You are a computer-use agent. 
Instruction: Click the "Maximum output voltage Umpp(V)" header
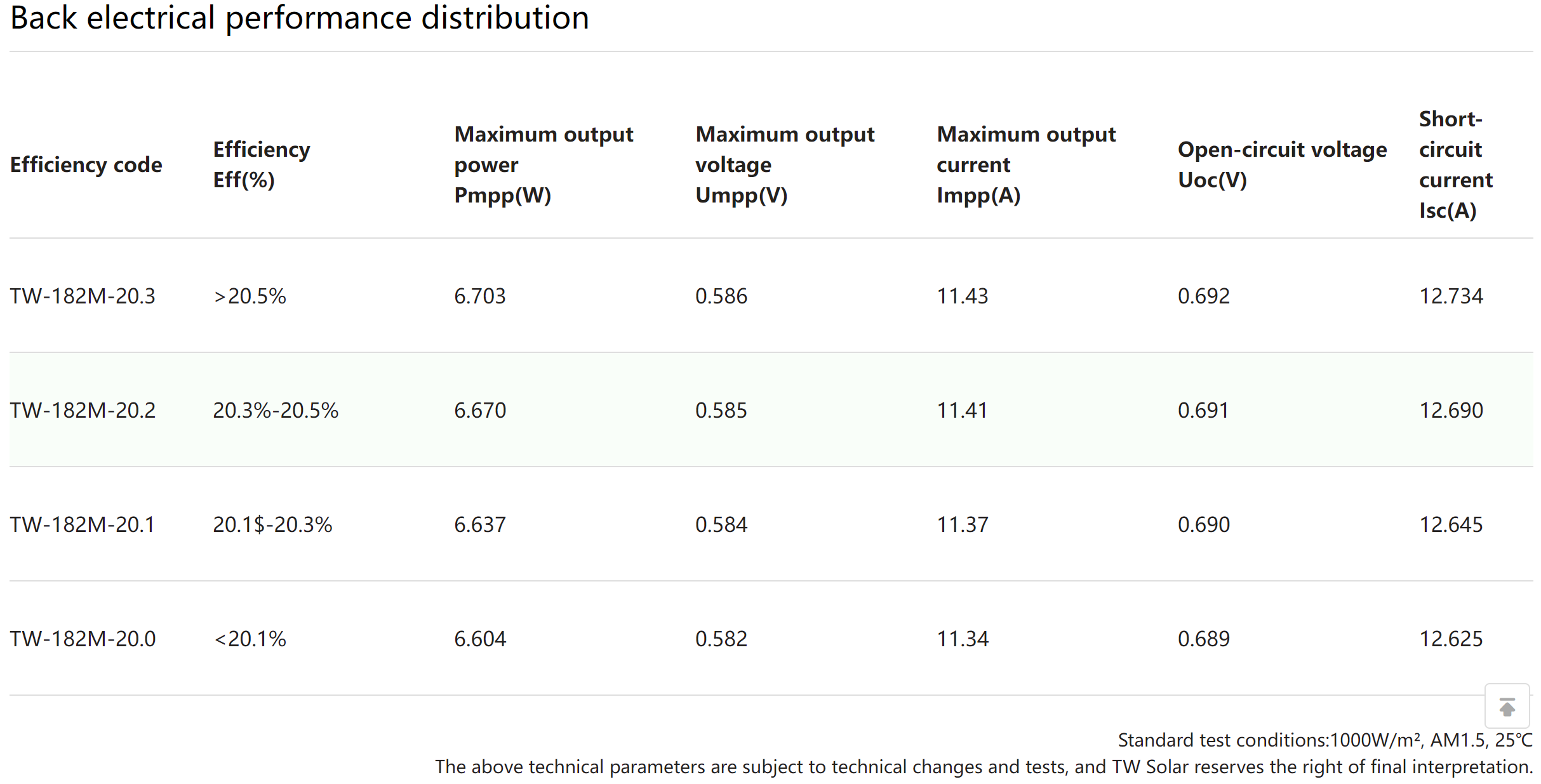click(785, 165)
